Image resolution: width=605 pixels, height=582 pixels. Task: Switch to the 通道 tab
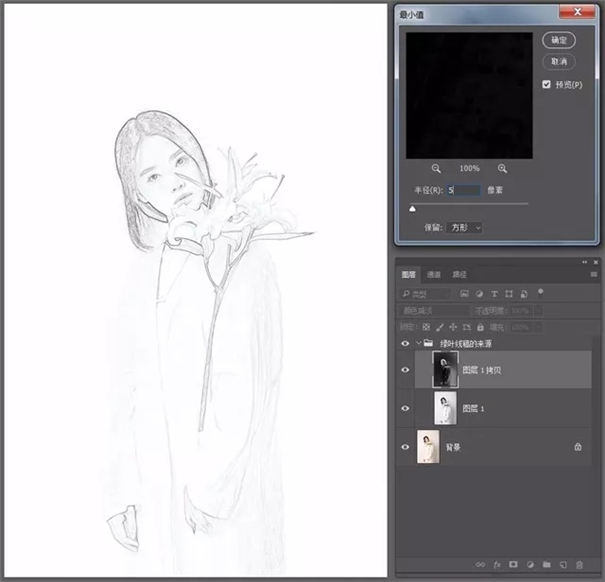point(433,274)
